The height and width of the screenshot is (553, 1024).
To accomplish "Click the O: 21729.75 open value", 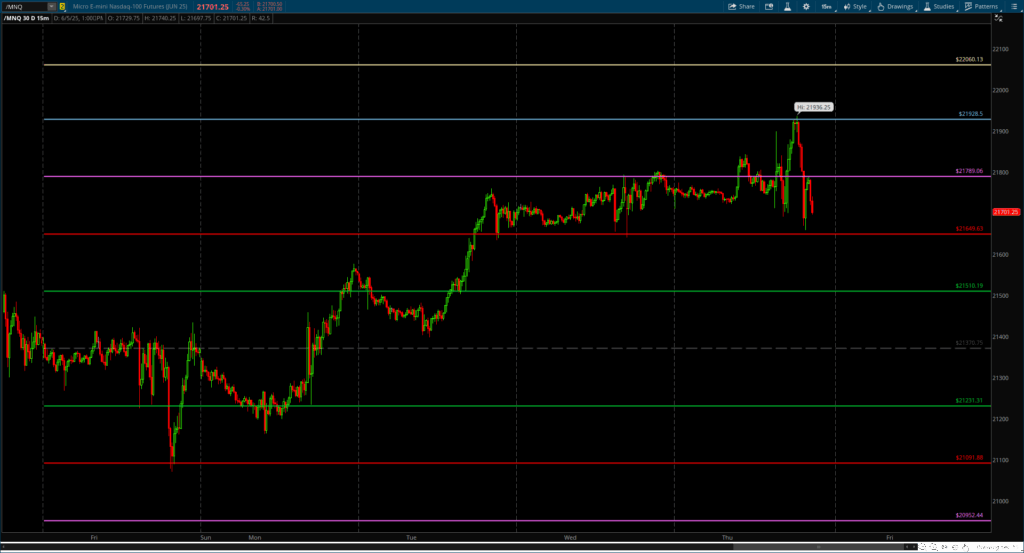I will coord(123,18).
